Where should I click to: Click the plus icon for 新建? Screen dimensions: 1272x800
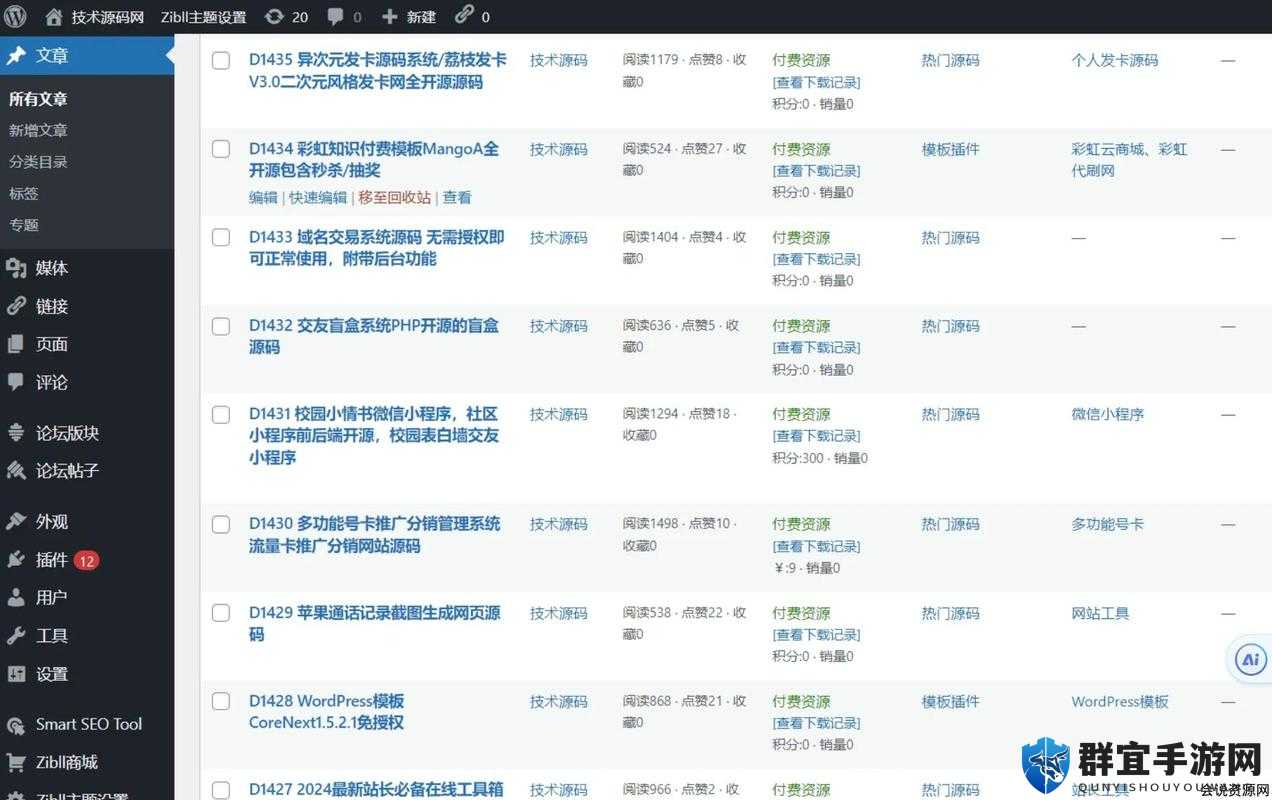(x=390, y=17)
